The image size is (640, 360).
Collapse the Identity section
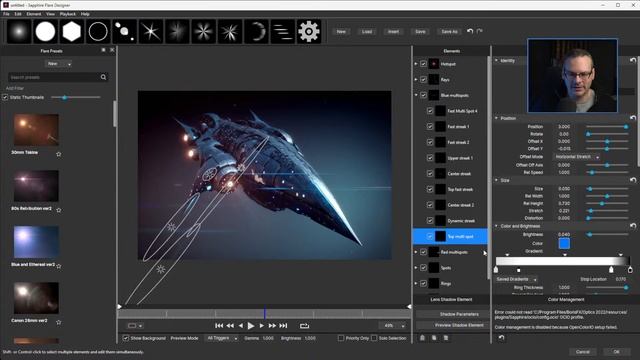coord(496,60)
